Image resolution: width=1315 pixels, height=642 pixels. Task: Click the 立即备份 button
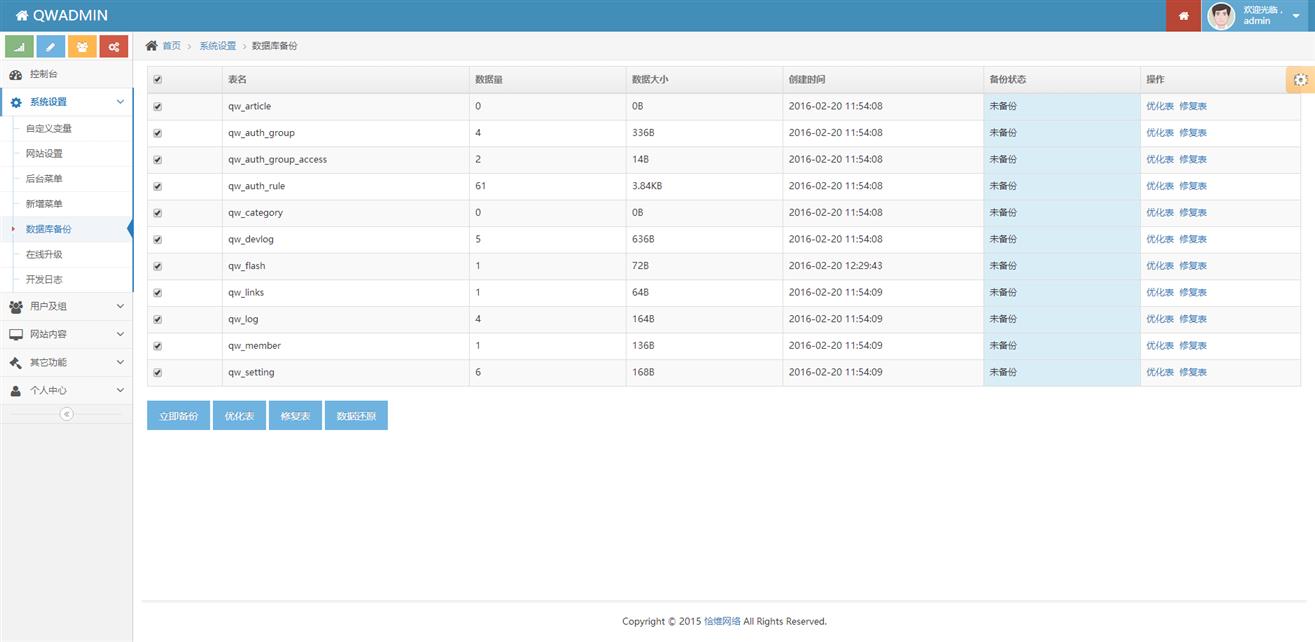pyautogui.click(x=178, y=416)
